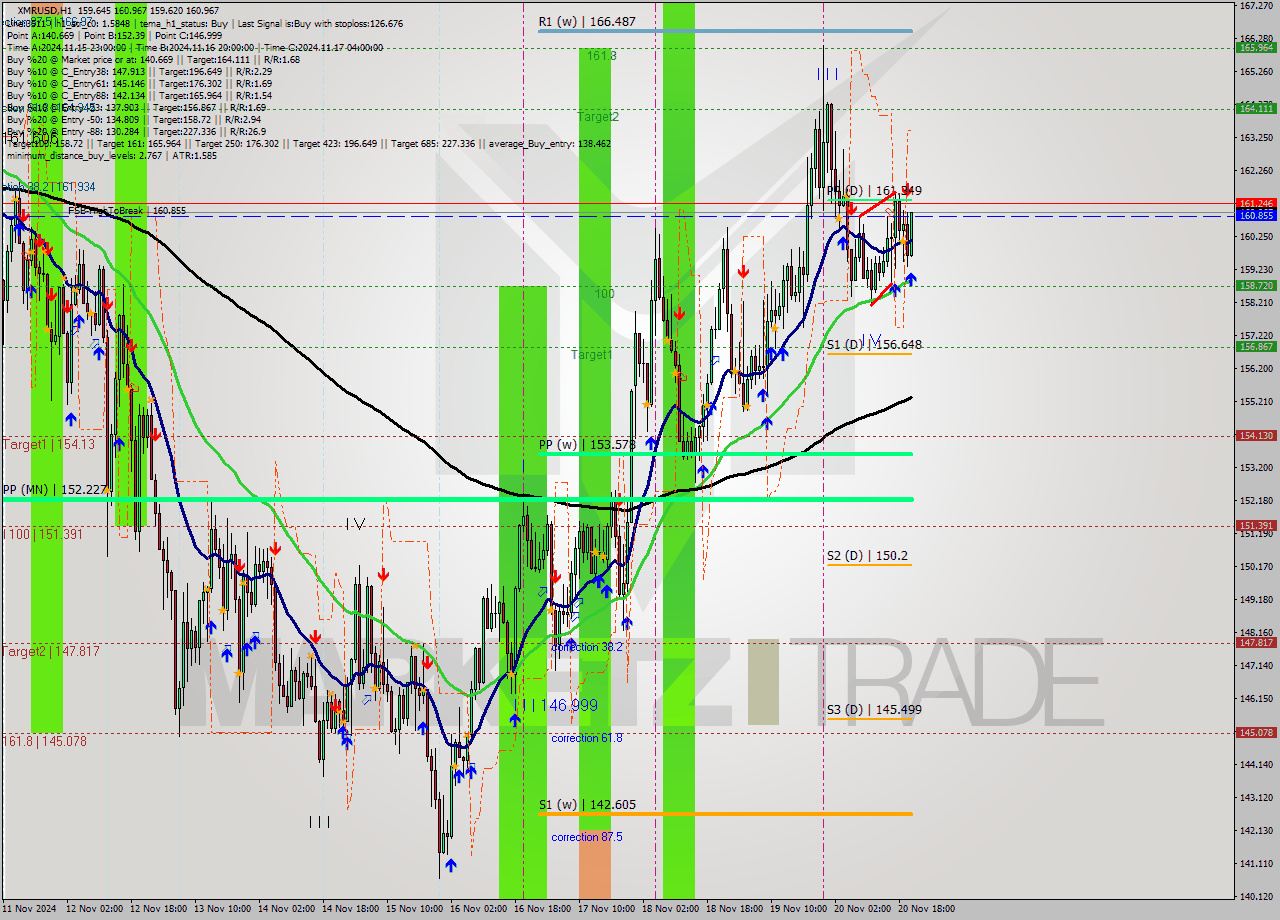Click the 164.111 green price tag on axis
This screenshot has height=920, width=1280.
pyautogui.click(x=1256, y=108)
